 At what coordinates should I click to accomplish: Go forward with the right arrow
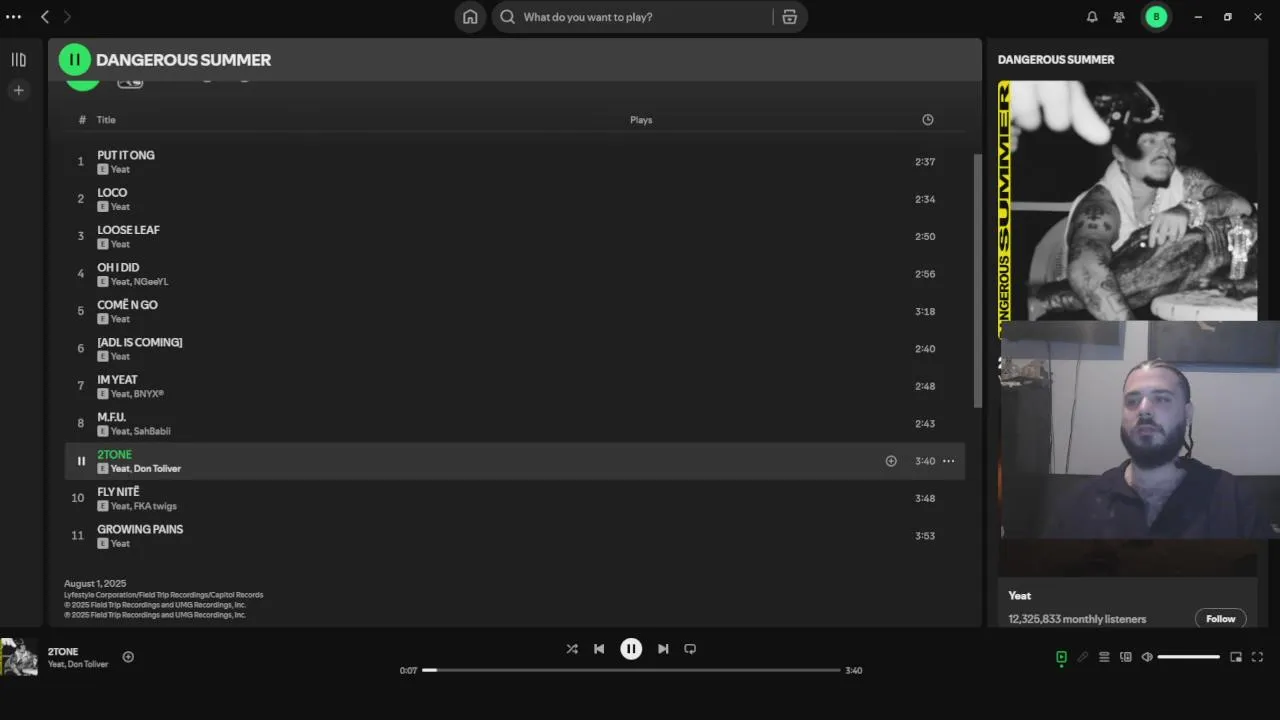click(x=67, y=17)
